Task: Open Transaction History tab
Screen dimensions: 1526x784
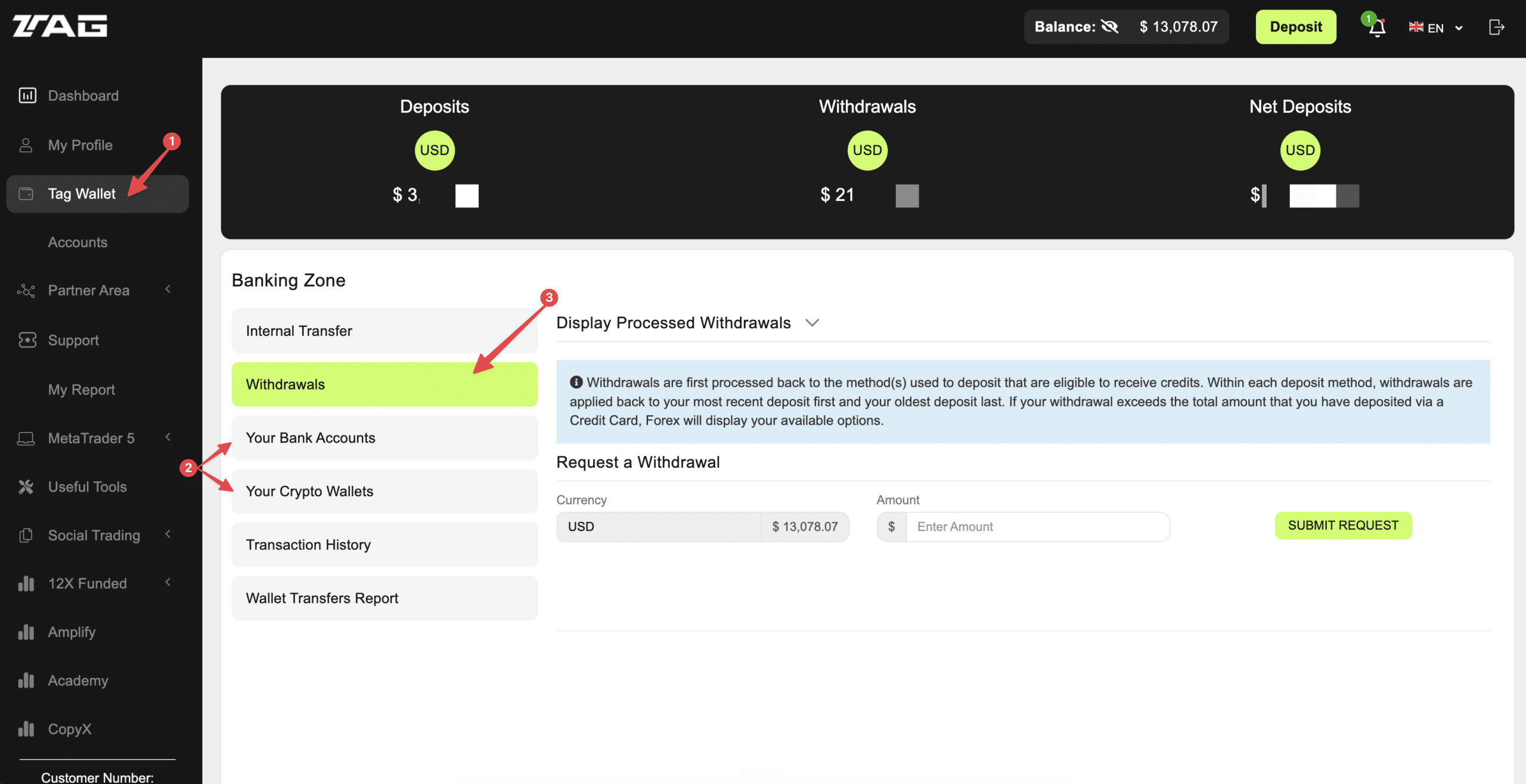Action: click(x=384, y=545)
